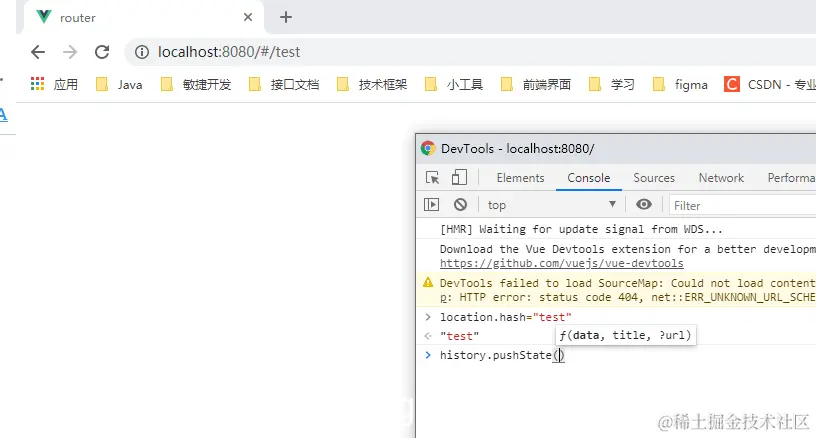The image size is (816, 438).
Task: Click the location.hash="test" console entry
Action: coord(506,317)
